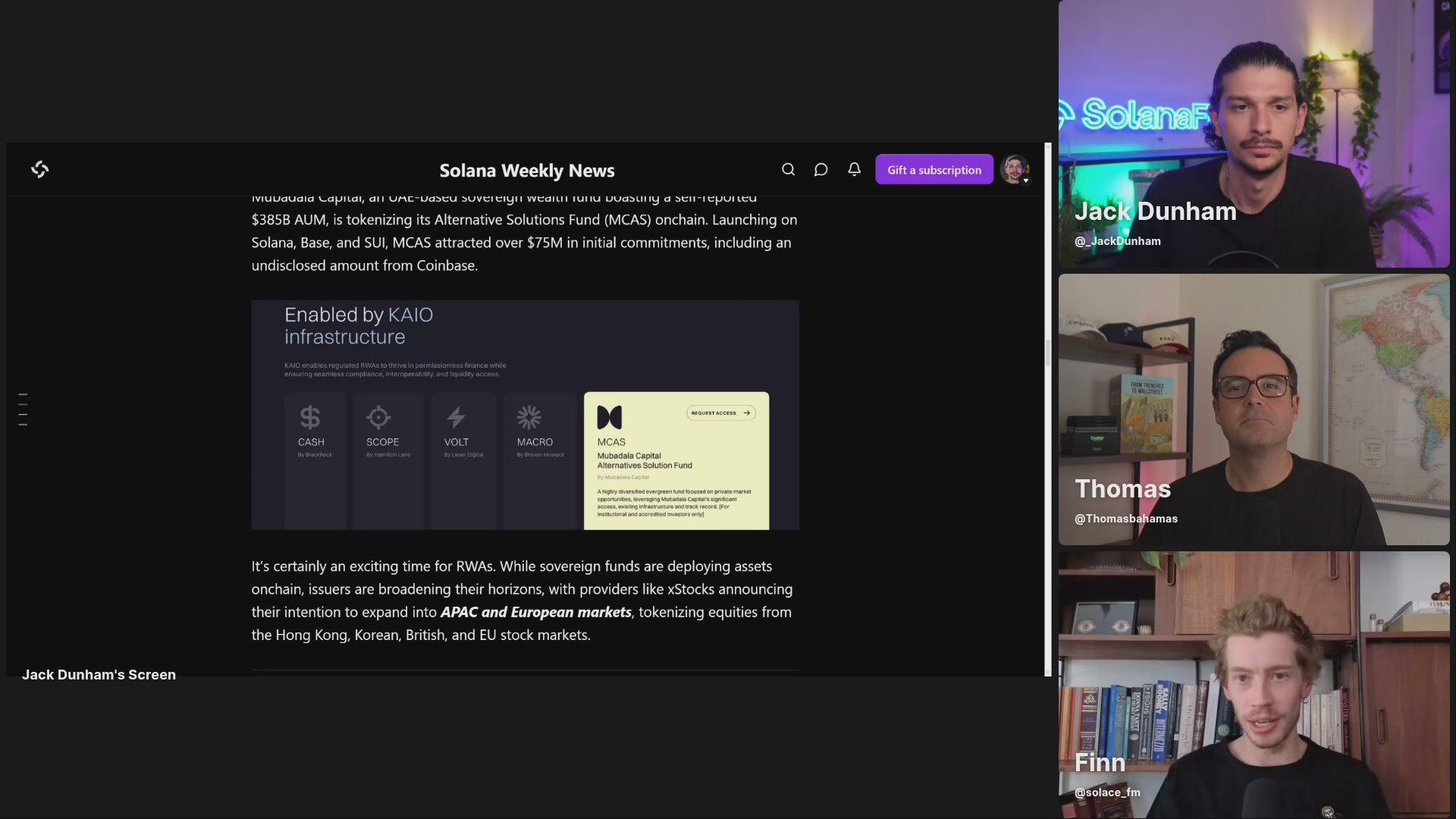1456x819 pixels.
Task: Select Finn's video tile
Action: (1254, 685)
